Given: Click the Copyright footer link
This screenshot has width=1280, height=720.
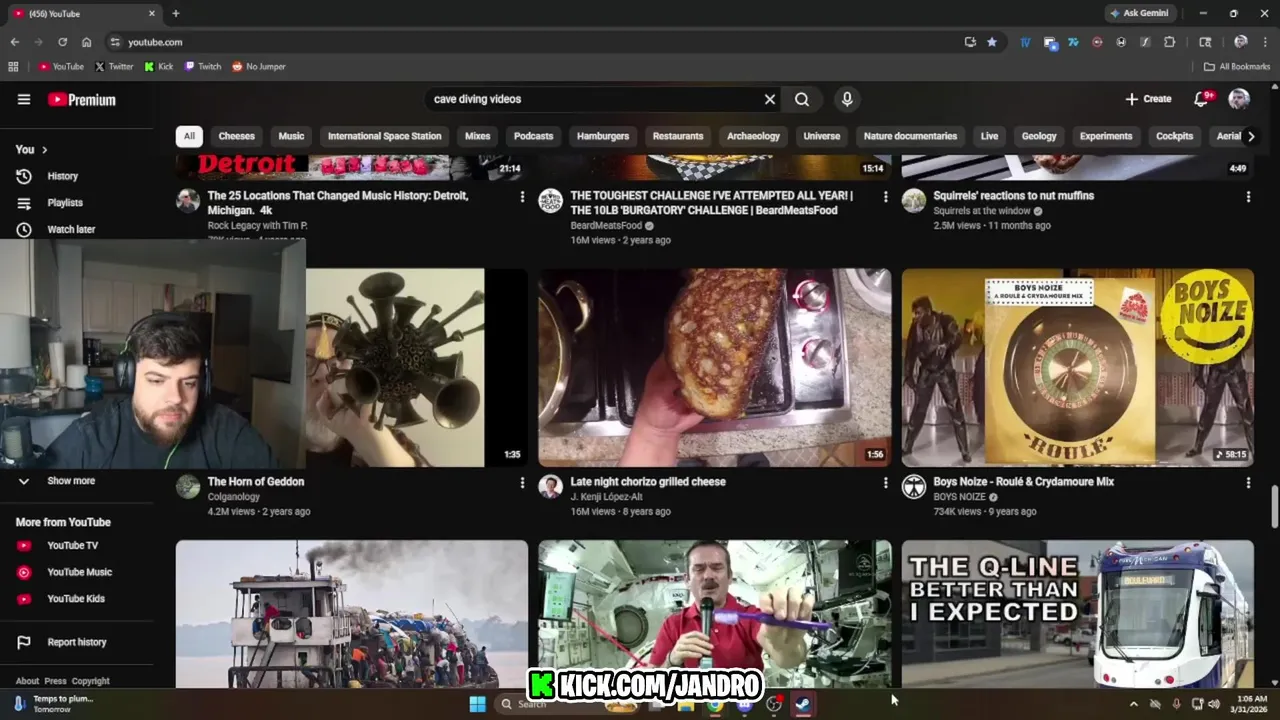Looking at the screenshot, I should coord(91,681).
